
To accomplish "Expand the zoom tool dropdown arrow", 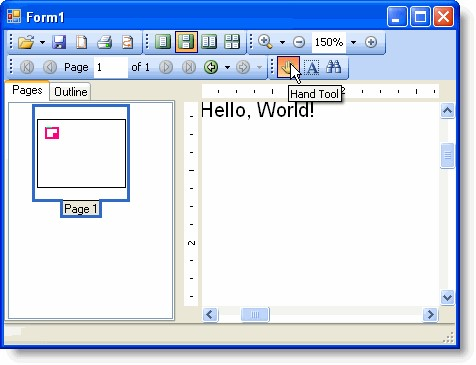I will pos(282,42).
